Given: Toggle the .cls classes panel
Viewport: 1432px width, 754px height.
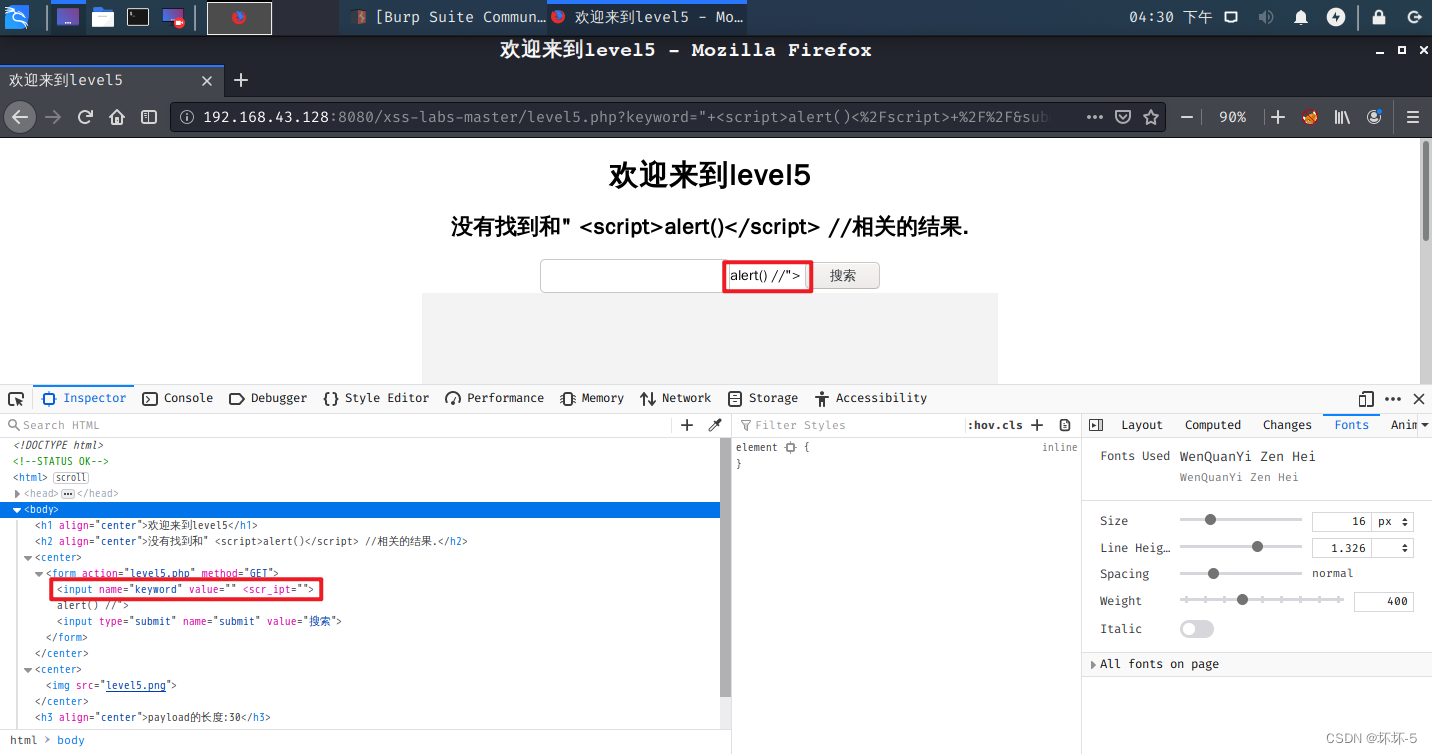Looking at the screenshot, I should click(x=1010, y=425).
